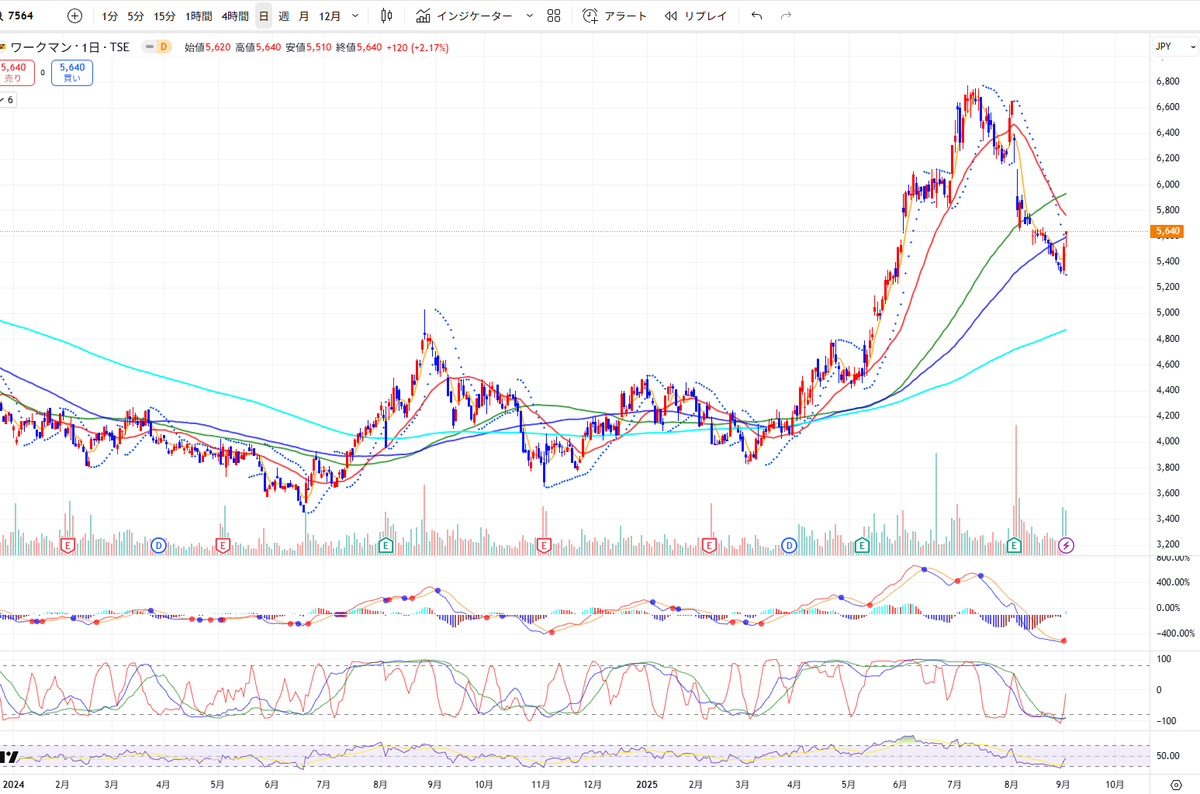Open the red earnings E marker near May 2024
The height and width of the screenshot is (794, 1200).
pos(222,545)
